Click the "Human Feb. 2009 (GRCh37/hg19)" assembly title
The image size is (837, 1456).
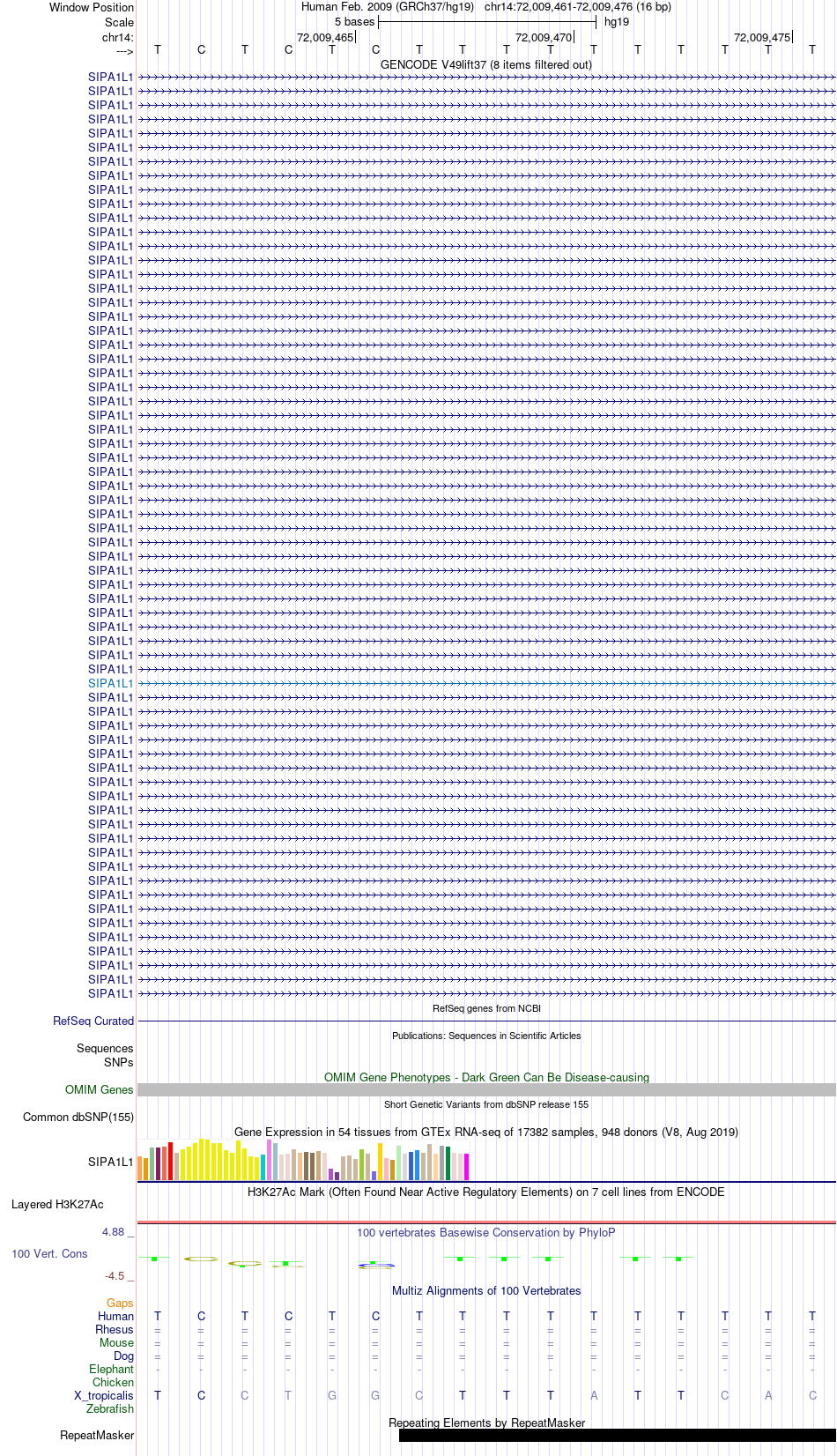(388, 6)
